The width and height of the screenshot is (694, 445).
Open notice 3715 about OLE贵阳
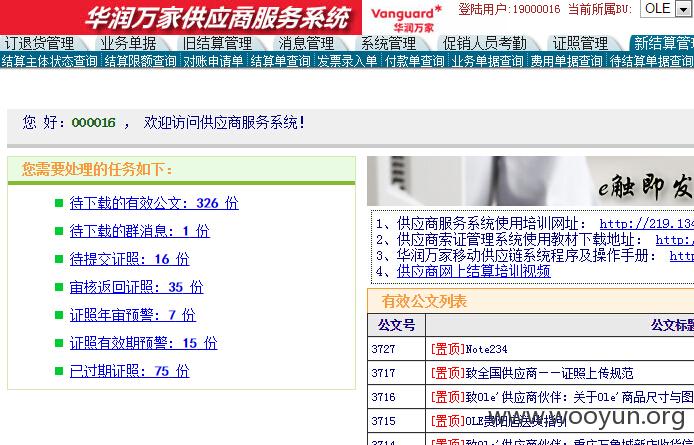click(x=498, y=421)
